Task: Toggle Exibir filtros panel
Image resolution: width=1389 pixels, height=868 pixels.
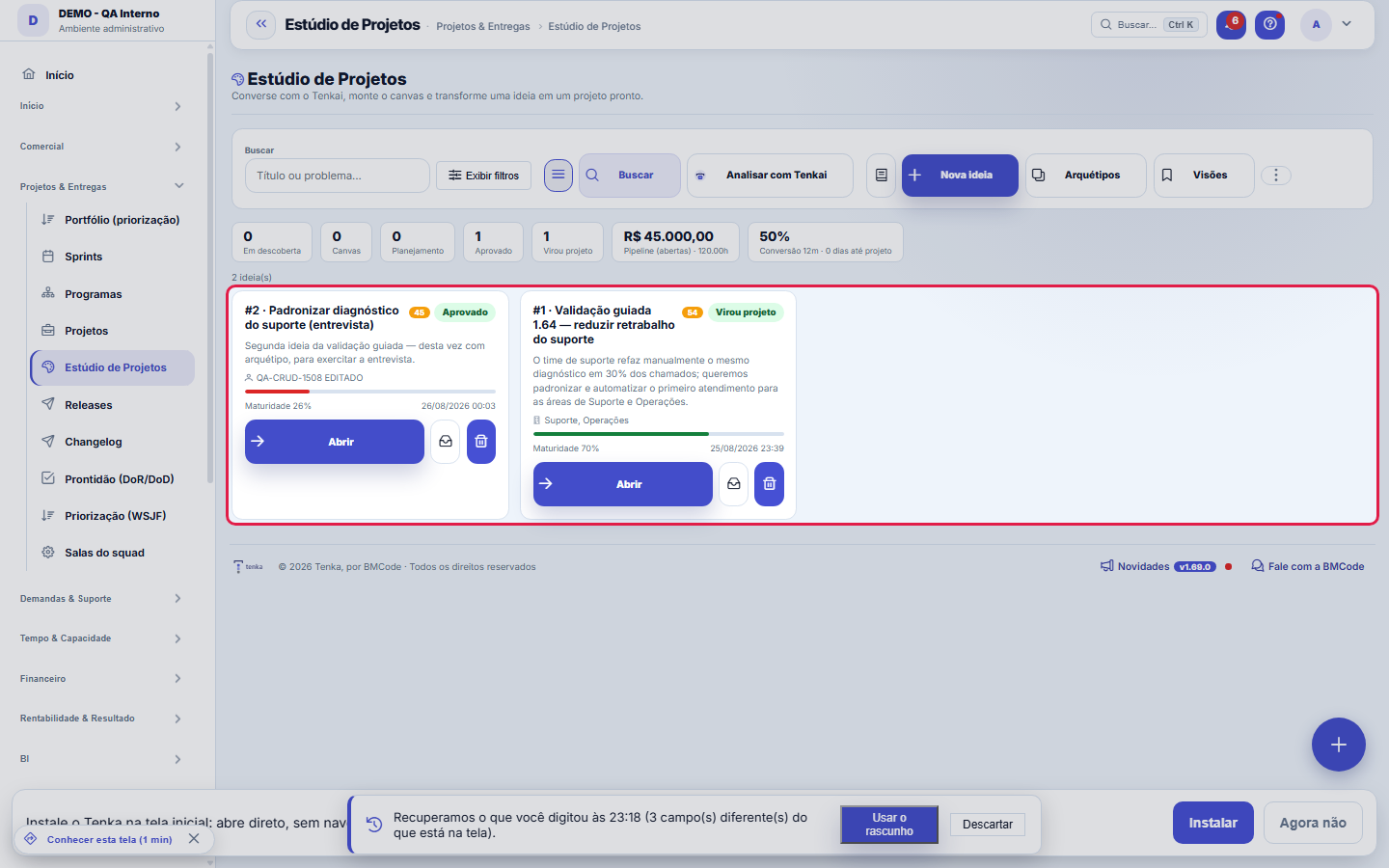Action: pyautogui.click(x=483, y=176)
